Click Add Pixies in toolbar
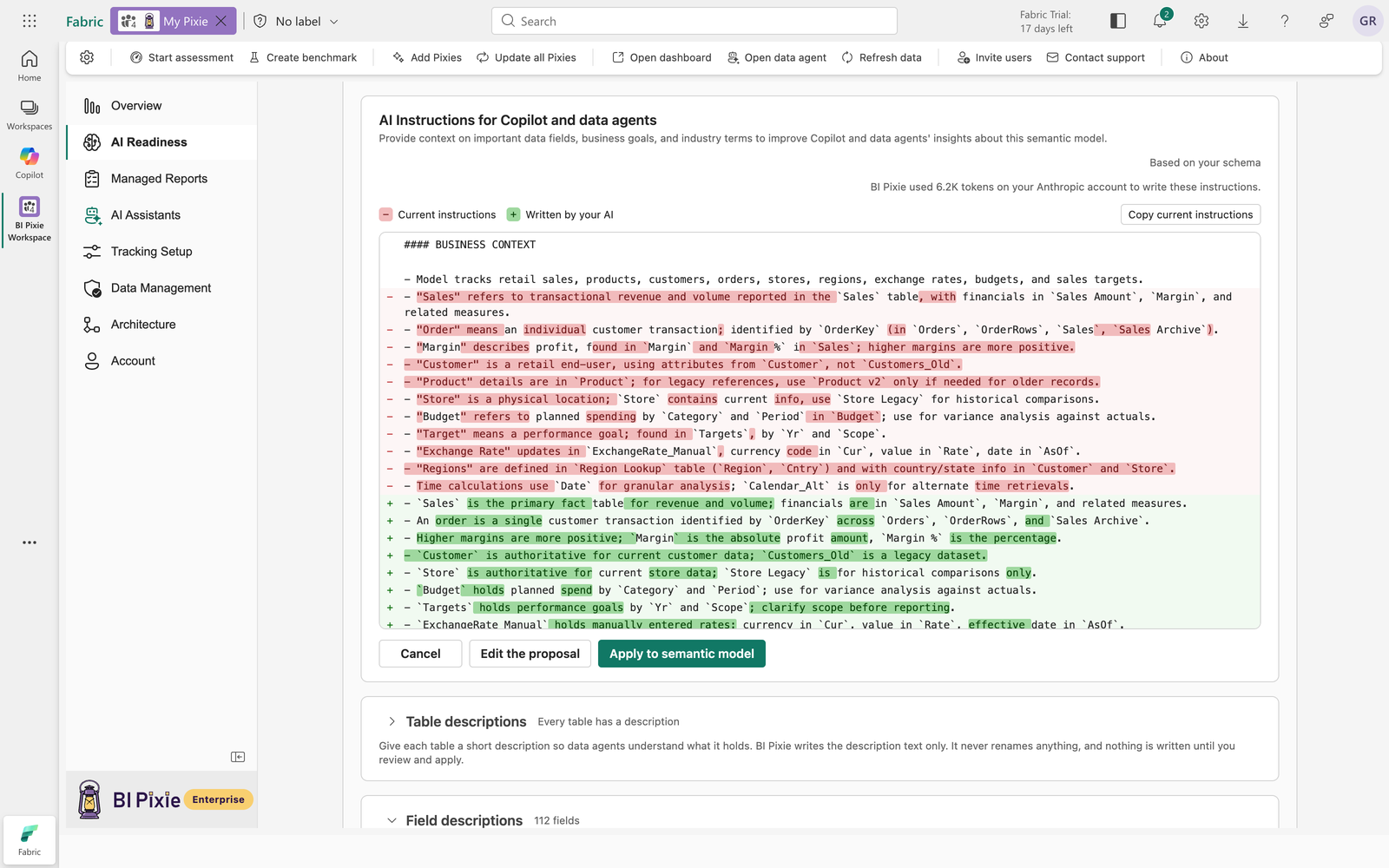This screenshot has width=1389, height=868. click(x=427, y=57)
